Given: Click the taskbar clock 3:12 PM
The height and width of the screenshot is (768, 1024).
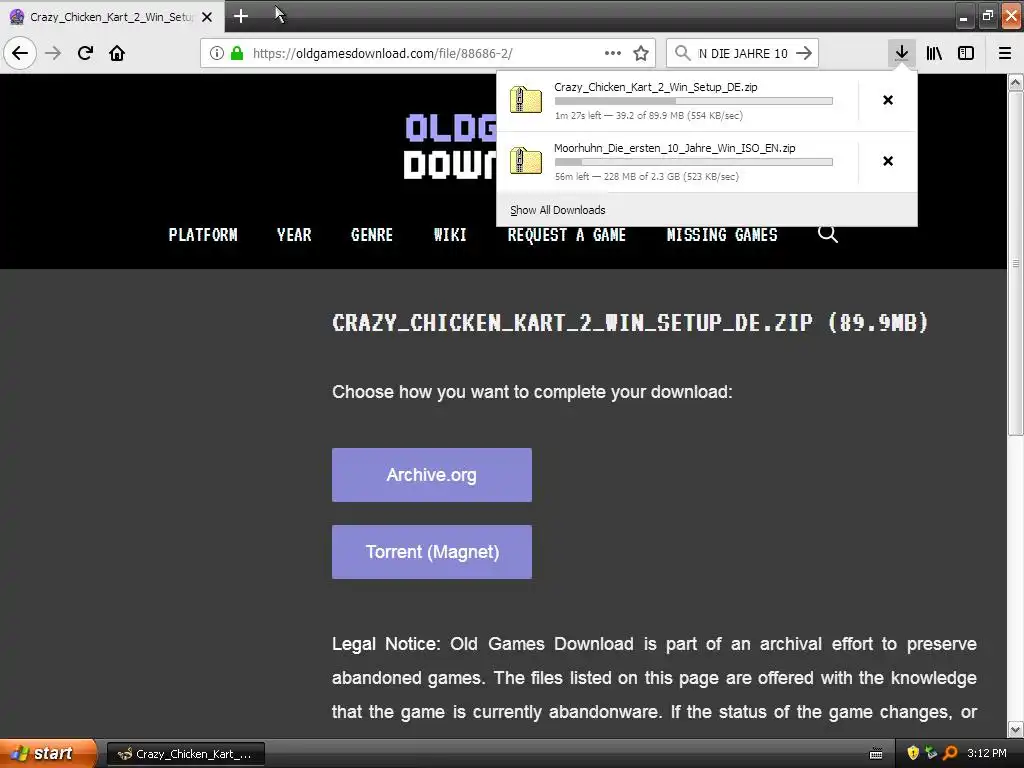Looking at the screenshot, I should point(986,753).
